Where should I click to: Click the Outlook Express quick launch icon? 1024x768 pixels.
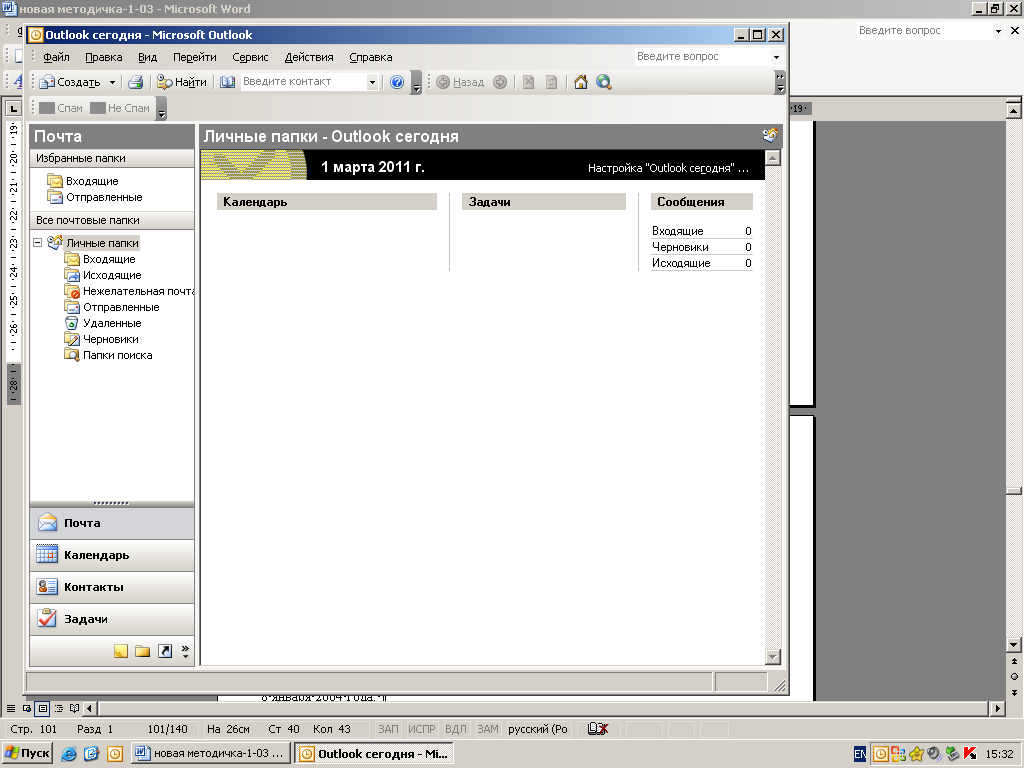click(x=91, y=754)
